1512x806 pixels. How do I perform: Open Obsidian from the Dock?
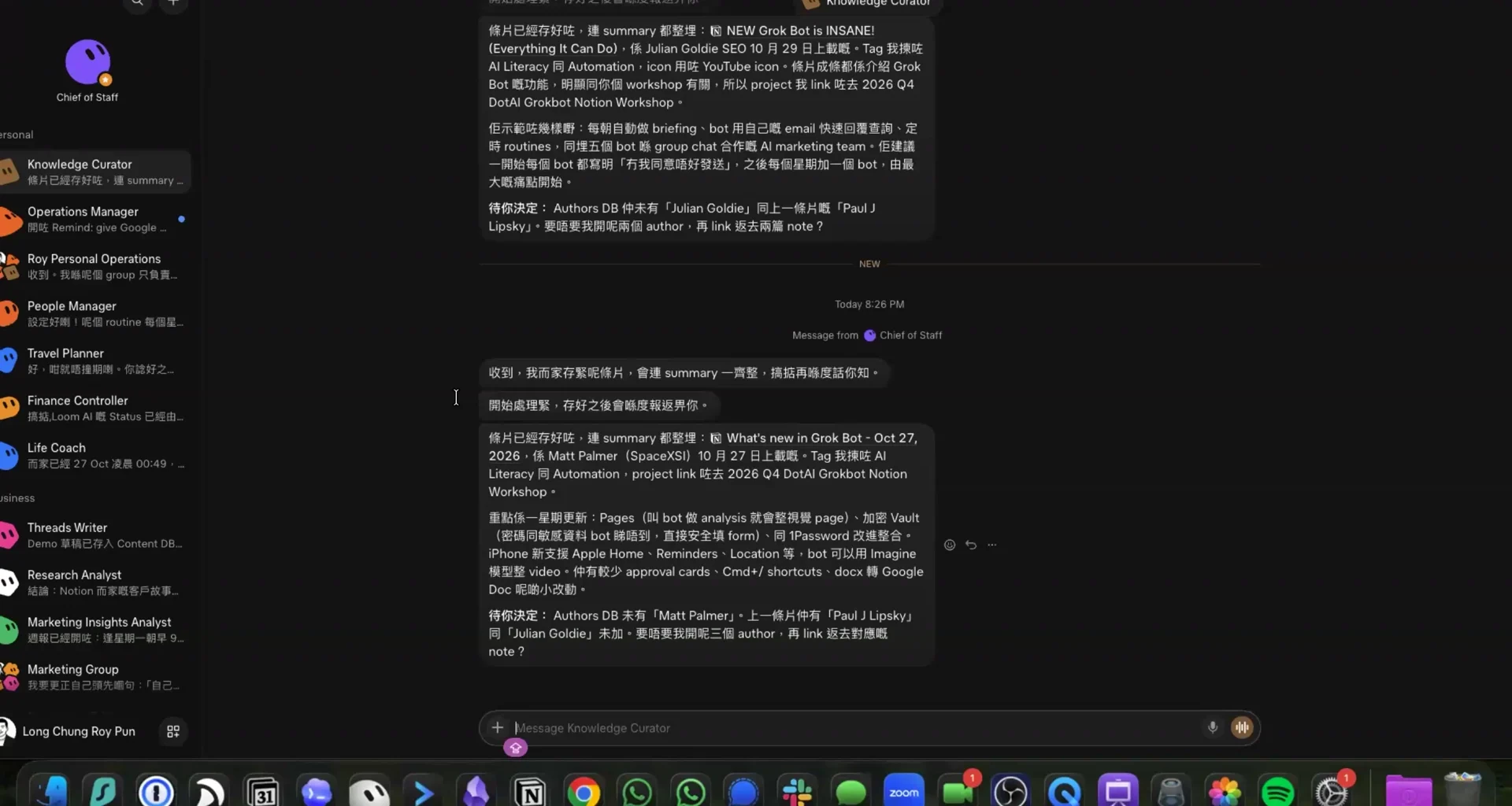(x=476, y=791)
